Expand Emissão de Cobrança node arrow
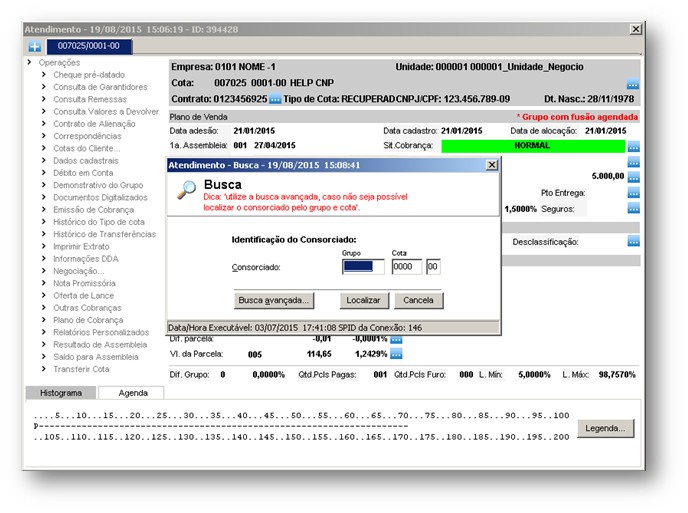This screenshot has width=688, height=513. [x=44, y=210]
